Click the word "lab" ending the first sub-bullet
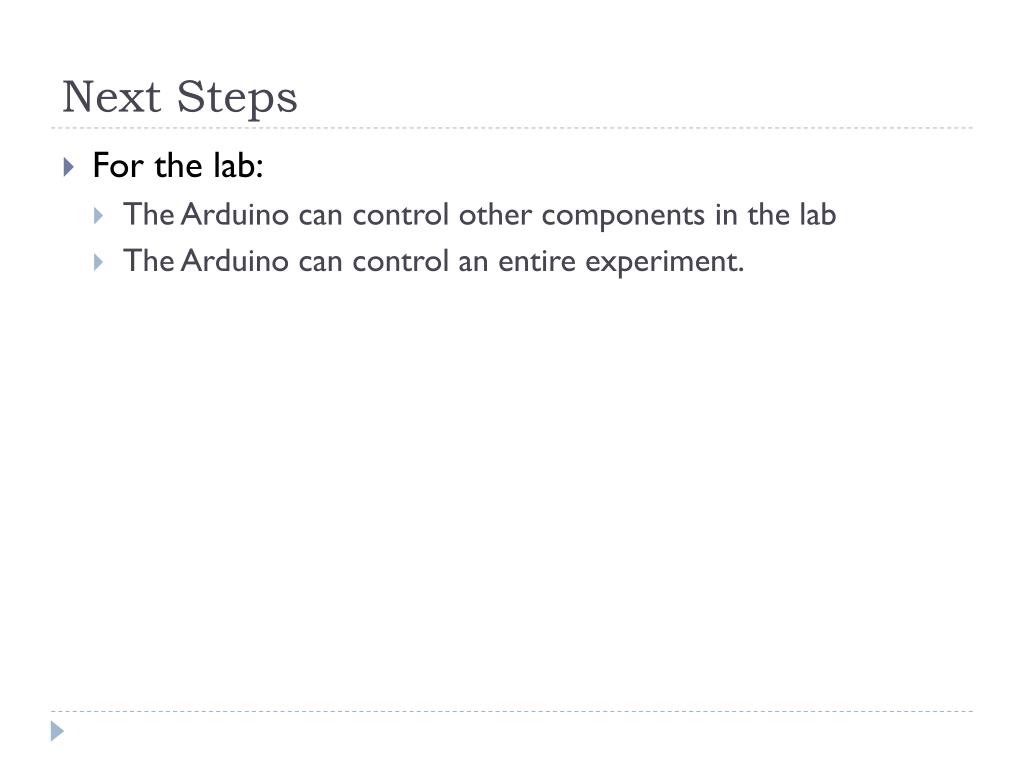The height and width of the screenshot is (768, 1024). (x=818, y=215)
